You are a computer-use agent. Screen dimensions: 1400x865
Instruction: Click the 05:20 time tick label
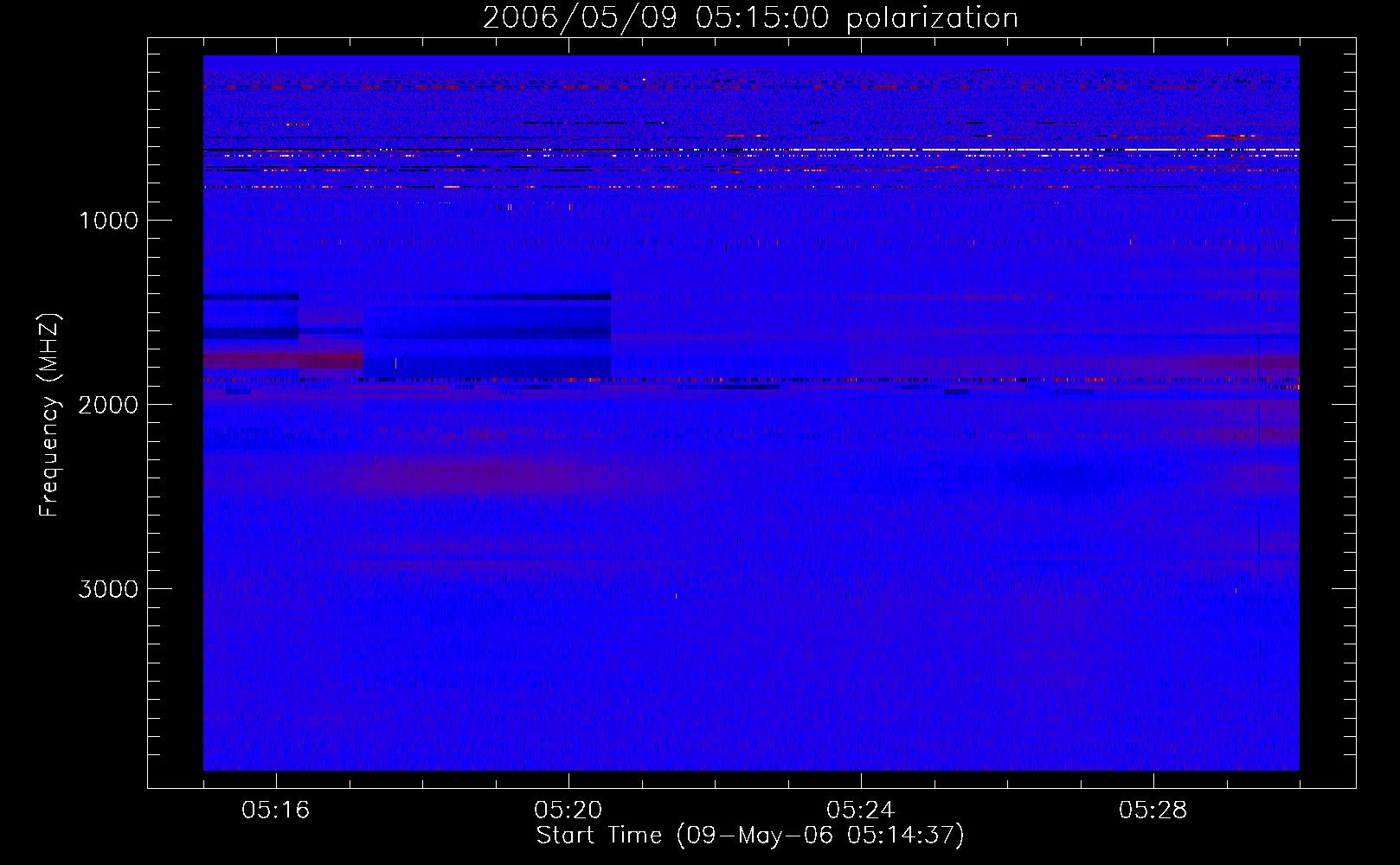click(568, 811)
